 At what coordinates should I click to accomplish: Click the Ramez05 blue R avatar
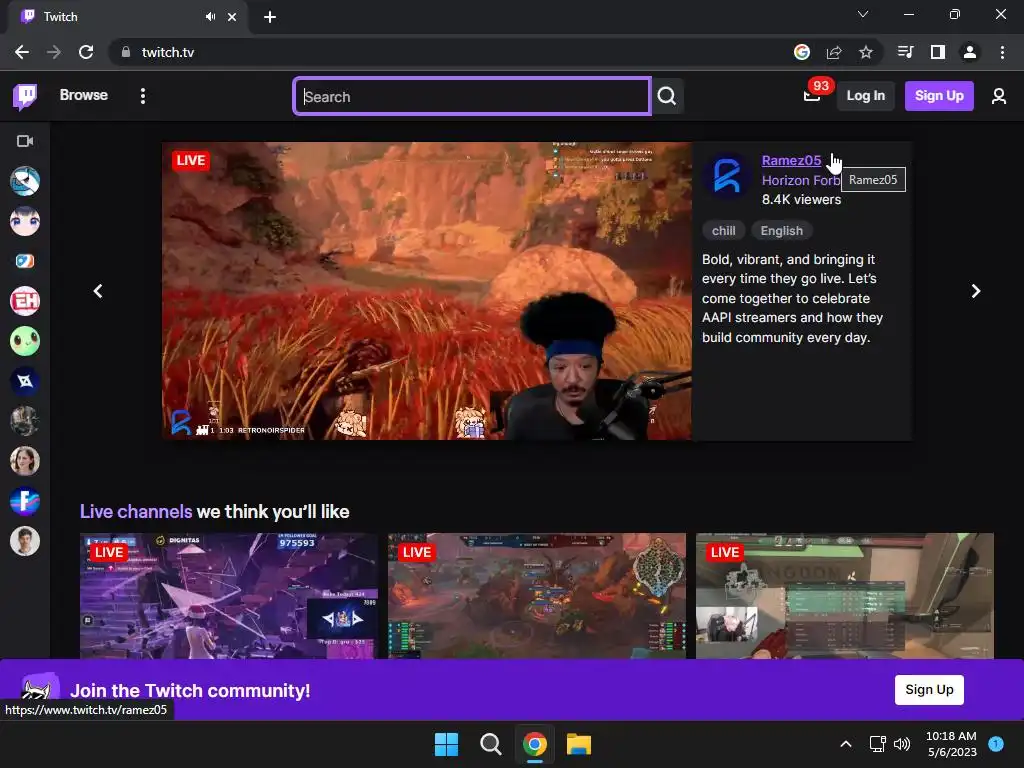[727, 176]
